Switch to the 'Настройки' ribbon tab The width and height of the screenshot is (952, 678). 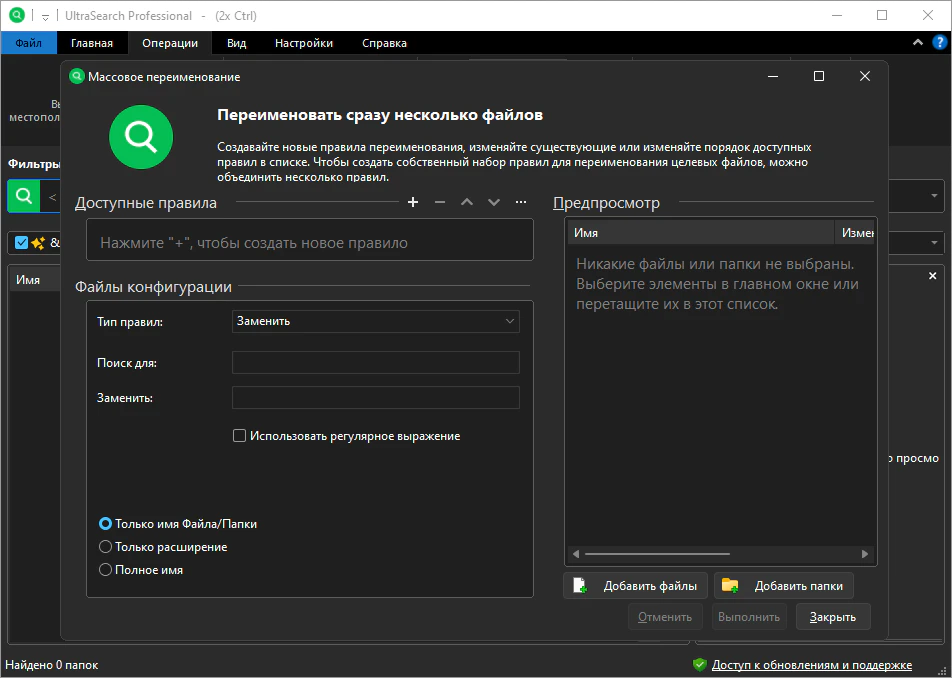pos(304,43)
